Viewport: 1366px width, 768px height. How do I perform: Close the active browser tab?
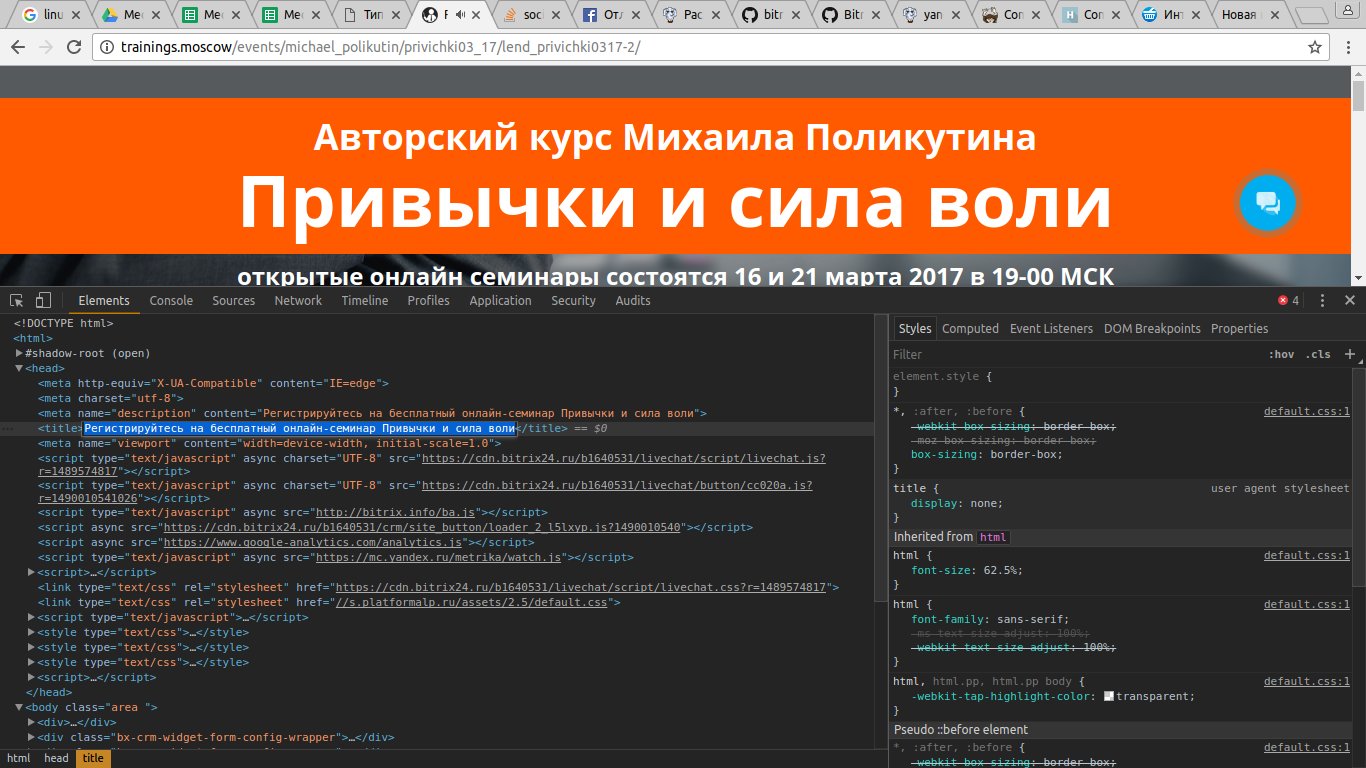coord(475,15)
